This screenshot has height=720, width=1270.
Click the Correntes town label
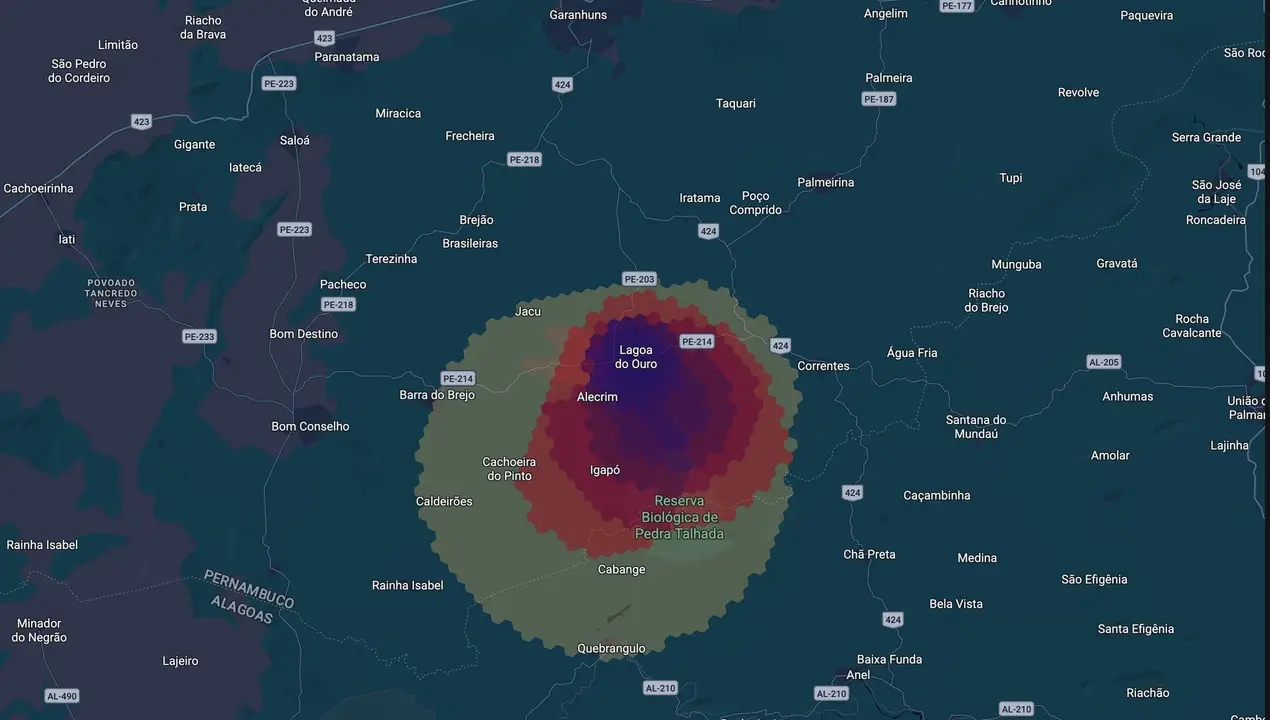(823, 366)
